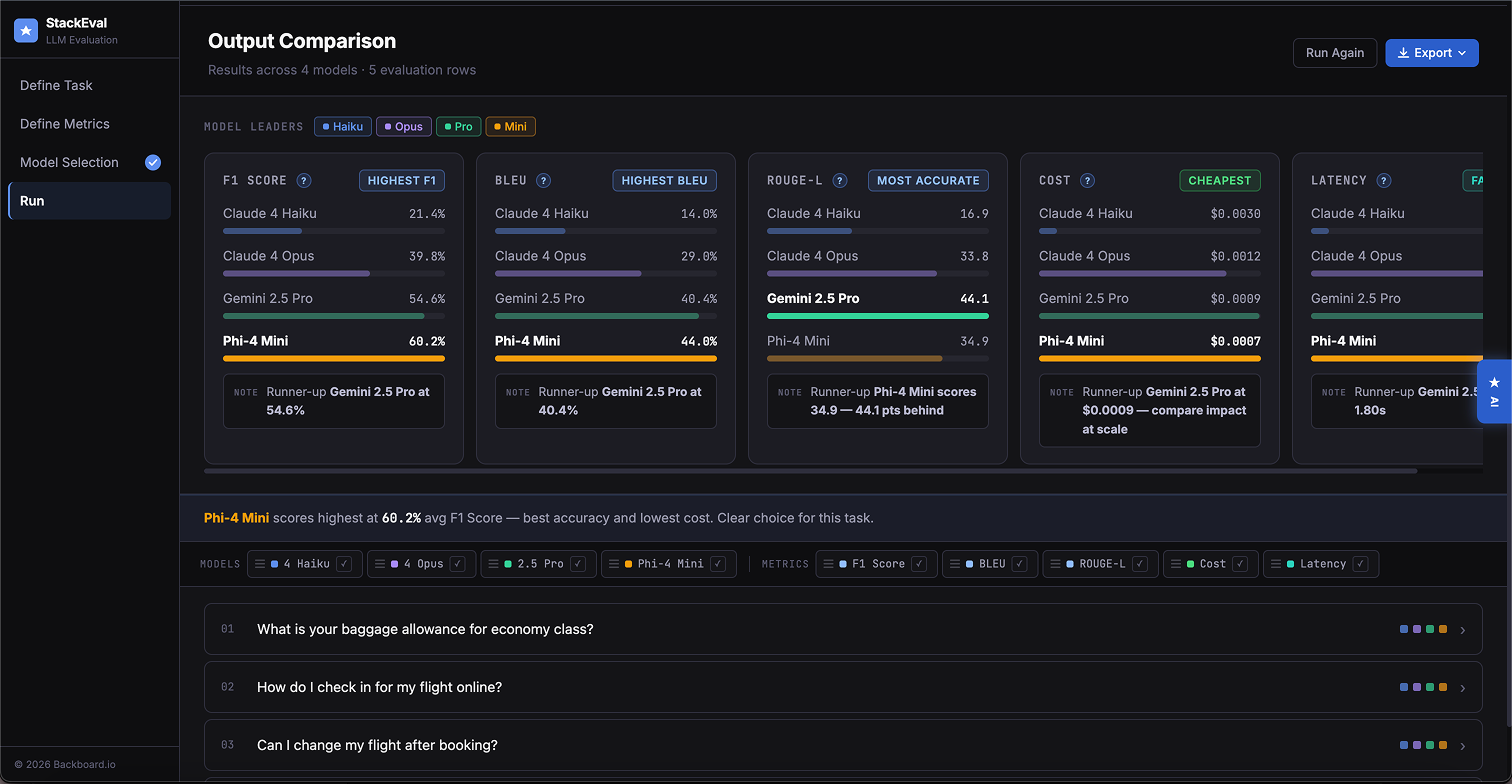Show help for the ROUGE-L metric
1512x784 pixels.
click(x=840, y=181)
